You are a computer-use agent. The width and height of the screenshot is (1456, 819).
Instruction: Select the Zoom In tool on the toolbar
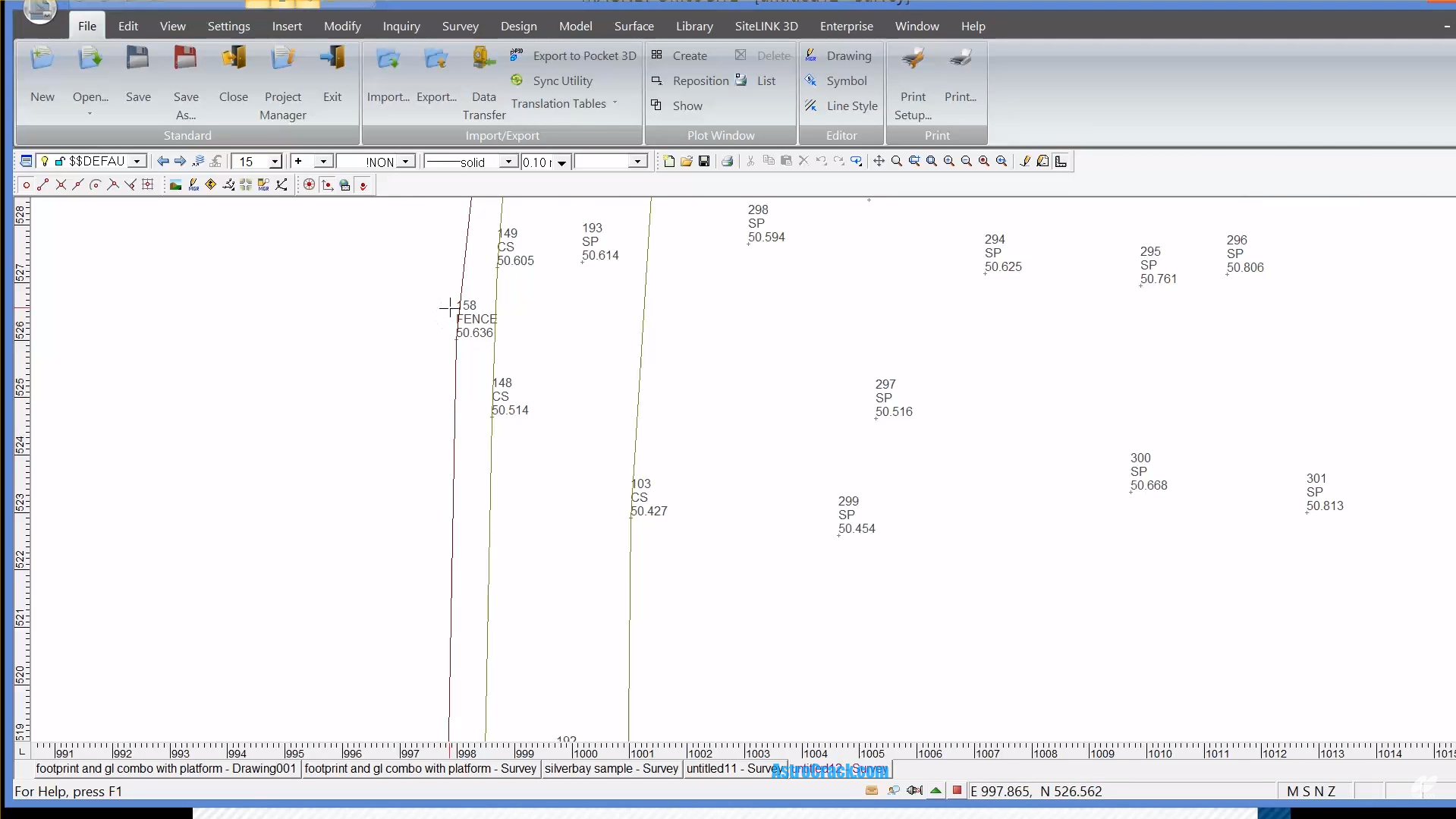pos(948,161)
